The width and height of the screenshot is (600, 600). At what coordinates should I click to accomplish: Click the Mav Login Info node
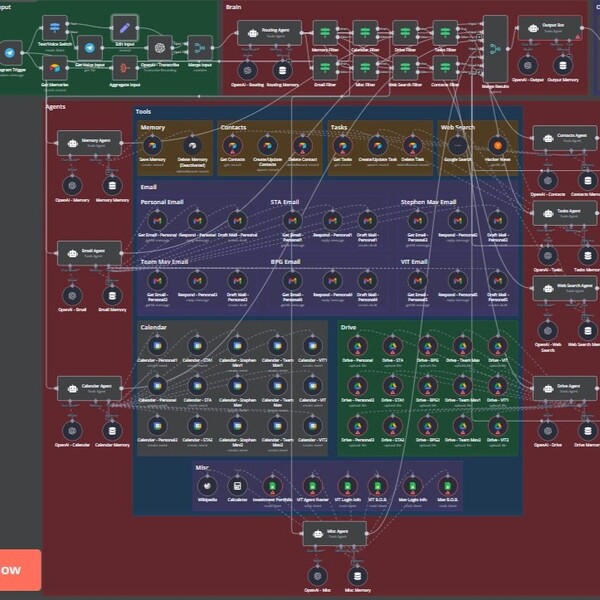pyautogui.click(x=412, y=486)
